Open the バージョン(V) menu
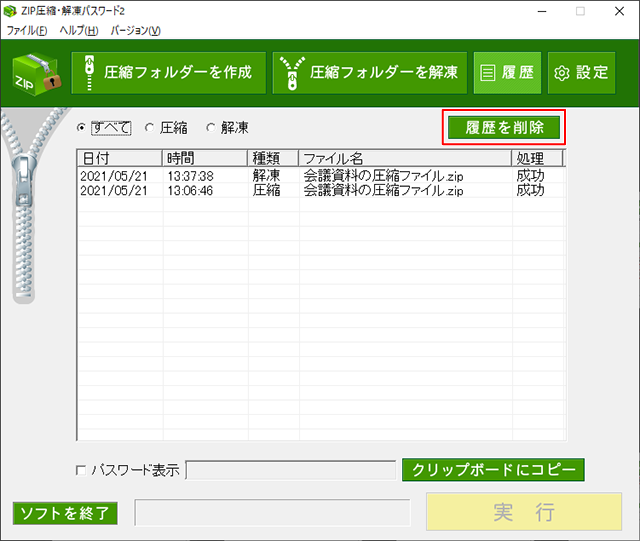Viewport: 640px width, 541px height. 136,31
